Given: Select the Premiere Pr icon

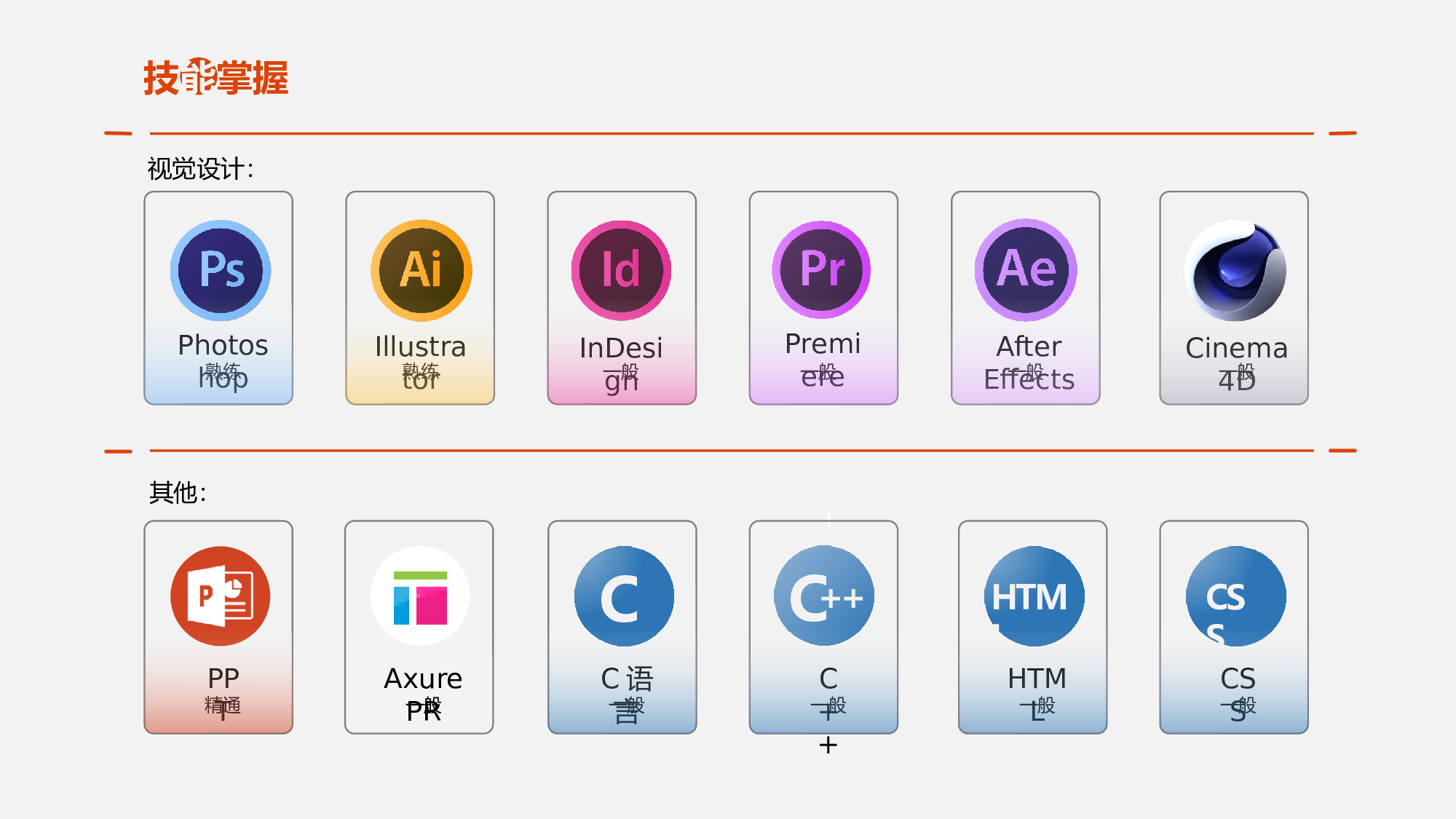Looking at the screenshot, I should click(x=822, y=269).
